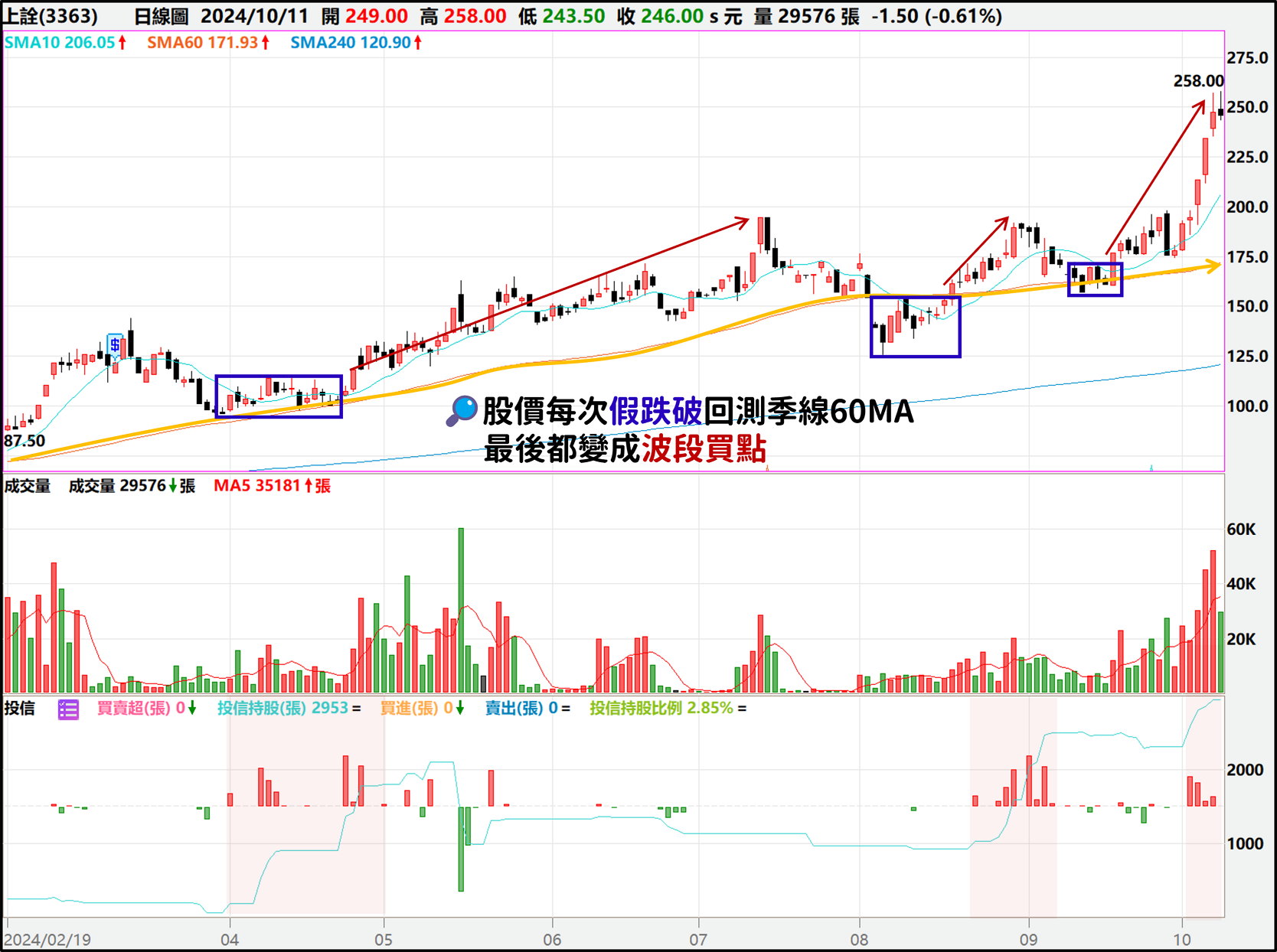
Task: Click the volume value 29576 張 in header
Action: point(818,16)
